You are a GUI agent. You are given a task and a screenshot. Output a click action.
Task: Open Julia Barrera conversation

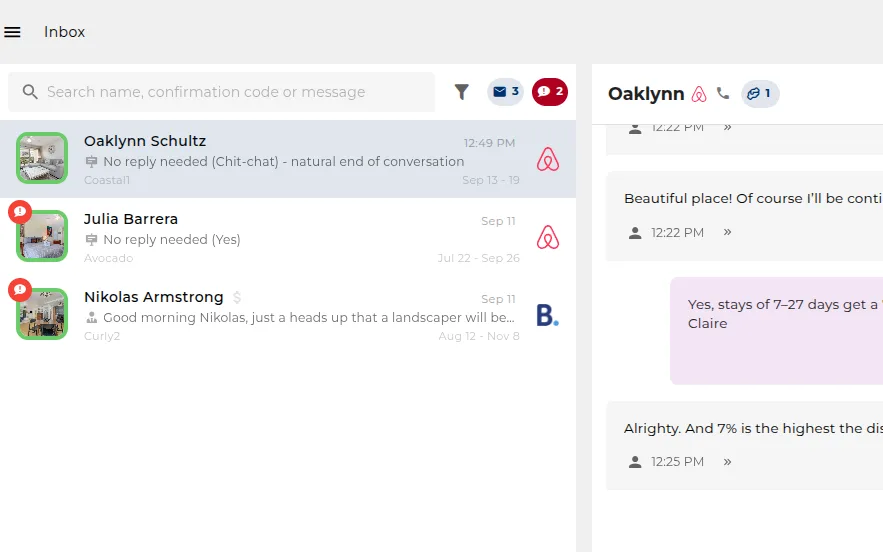click(288, 237)
